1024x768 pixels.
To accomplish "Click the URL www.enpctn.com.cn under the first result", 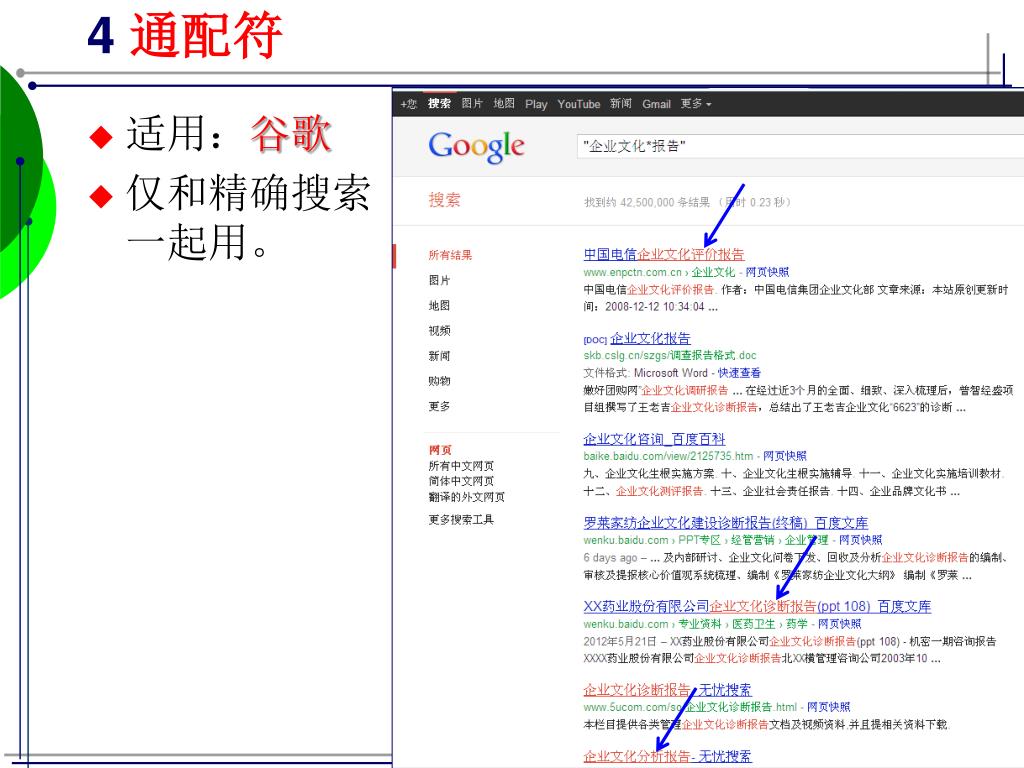I will [632, 272].
